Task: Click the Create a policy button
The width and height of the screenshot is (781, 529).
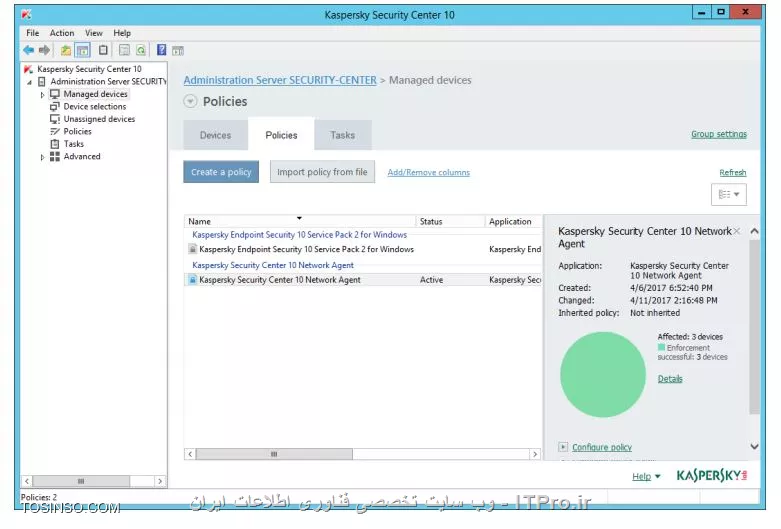Action: [x=221, y=172]
